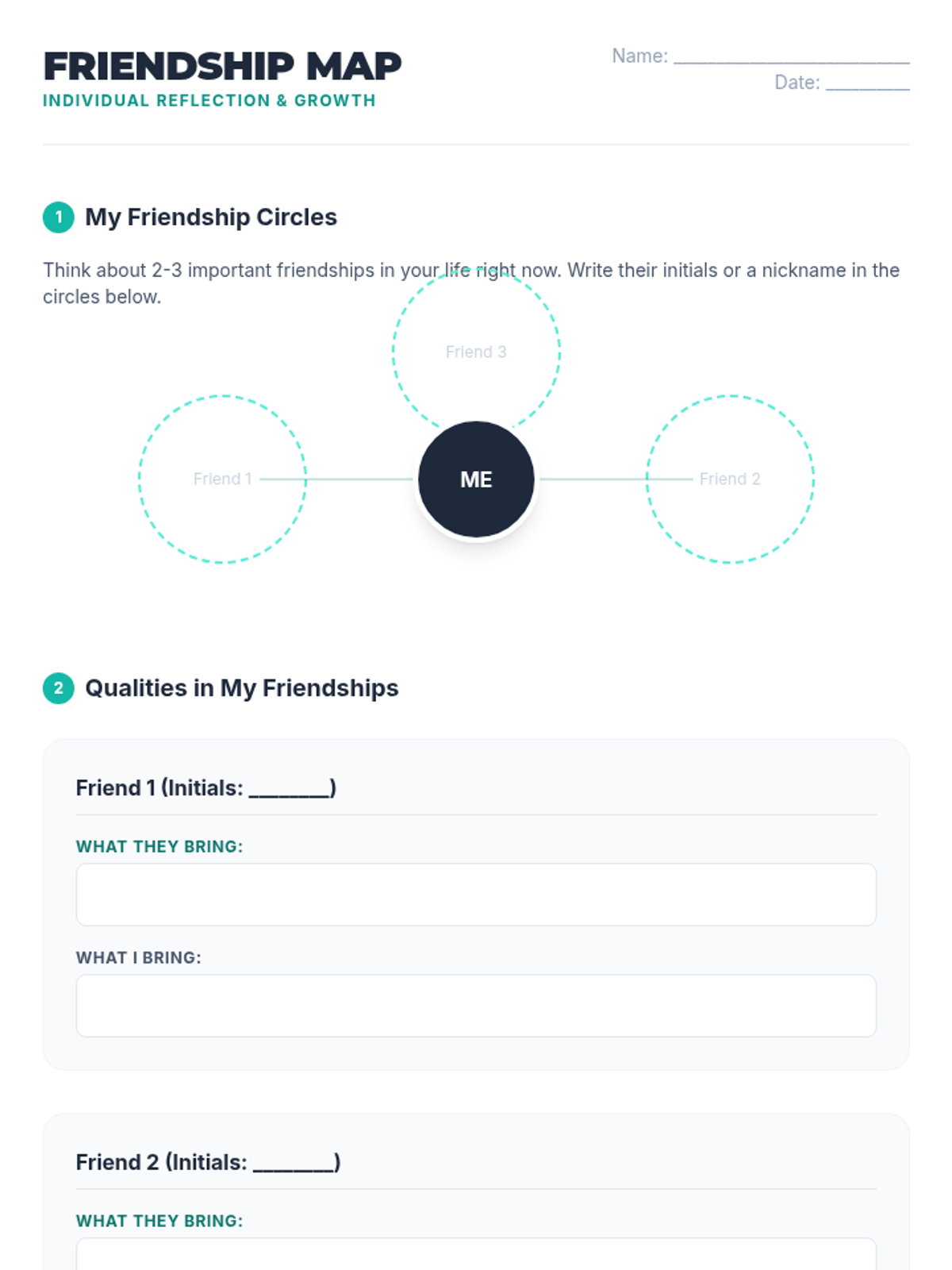Select the Friend 2 dashed circle
Viewport: 952px width, 1270px height.
point(730,516)
